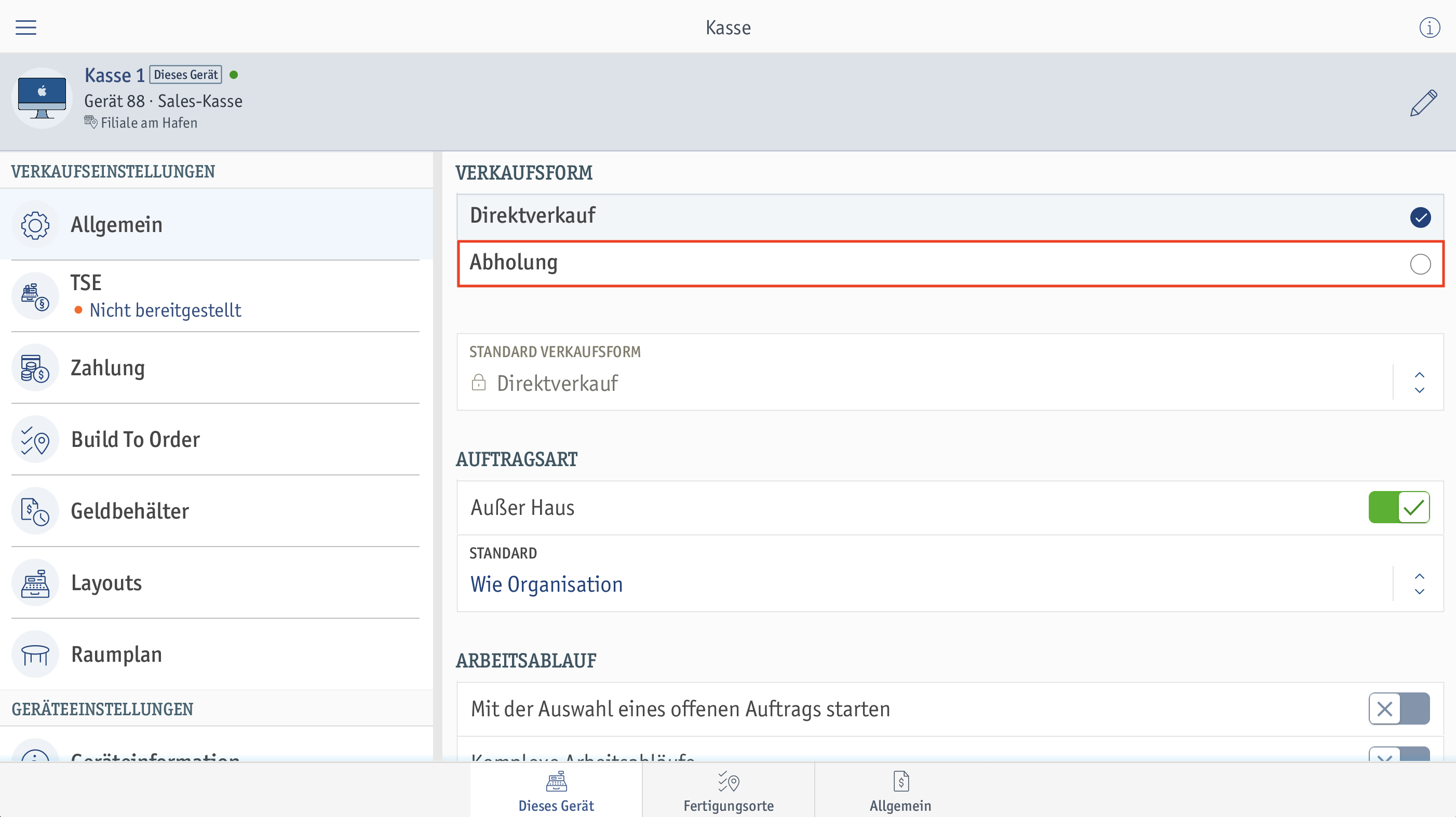Screen dimensions: 1456x817
Task: Click the AUFTRAGSART section heading
Action: 517,459
